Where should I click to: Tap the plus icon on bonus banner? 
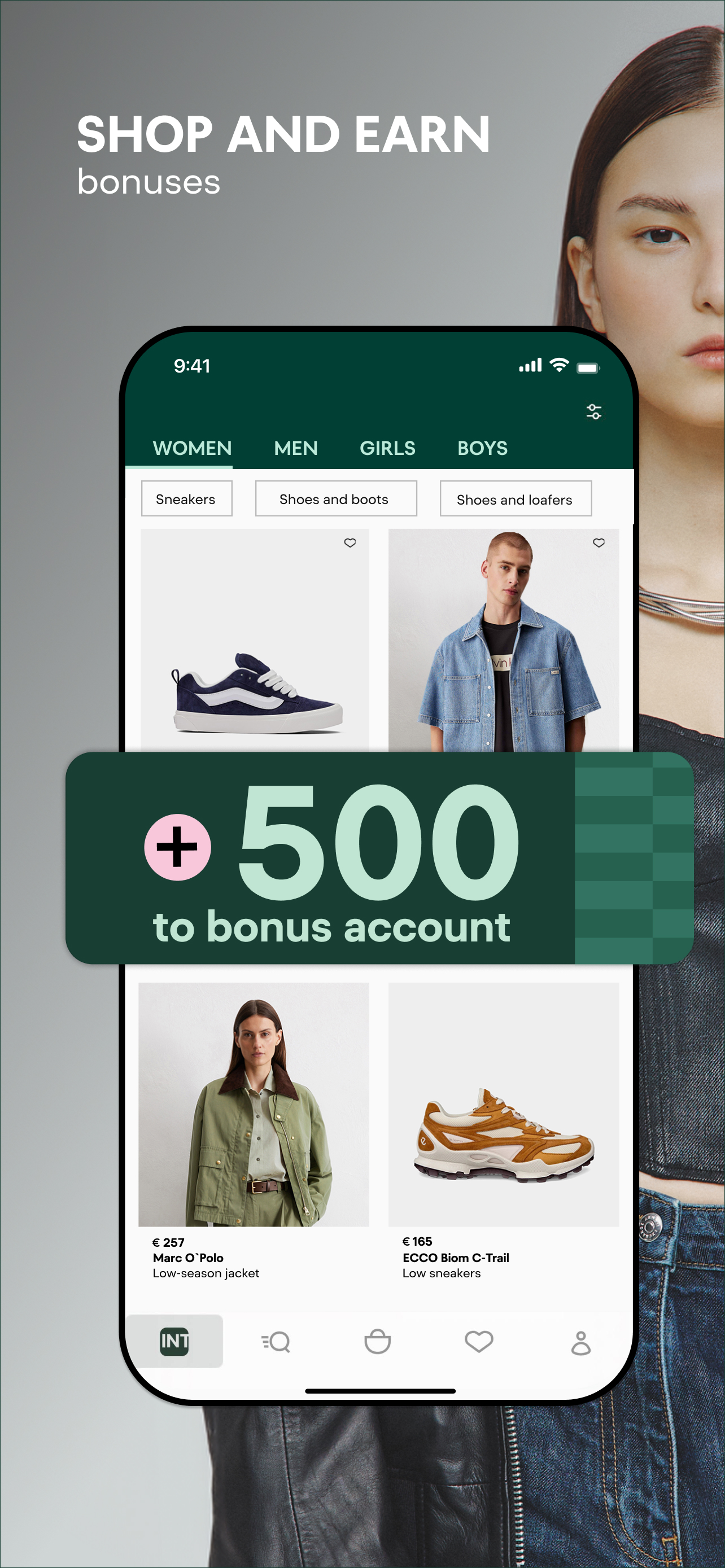(177, 847)
